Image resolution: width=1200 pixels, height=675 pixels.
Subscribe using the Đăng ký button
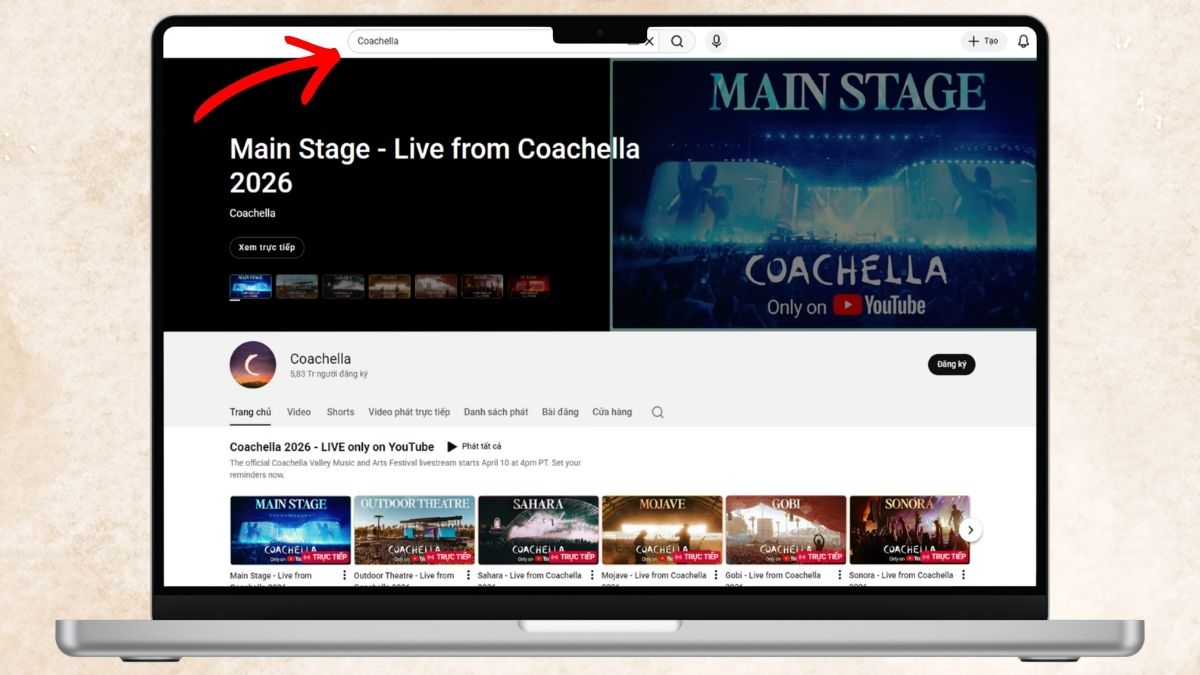(951, 364)
